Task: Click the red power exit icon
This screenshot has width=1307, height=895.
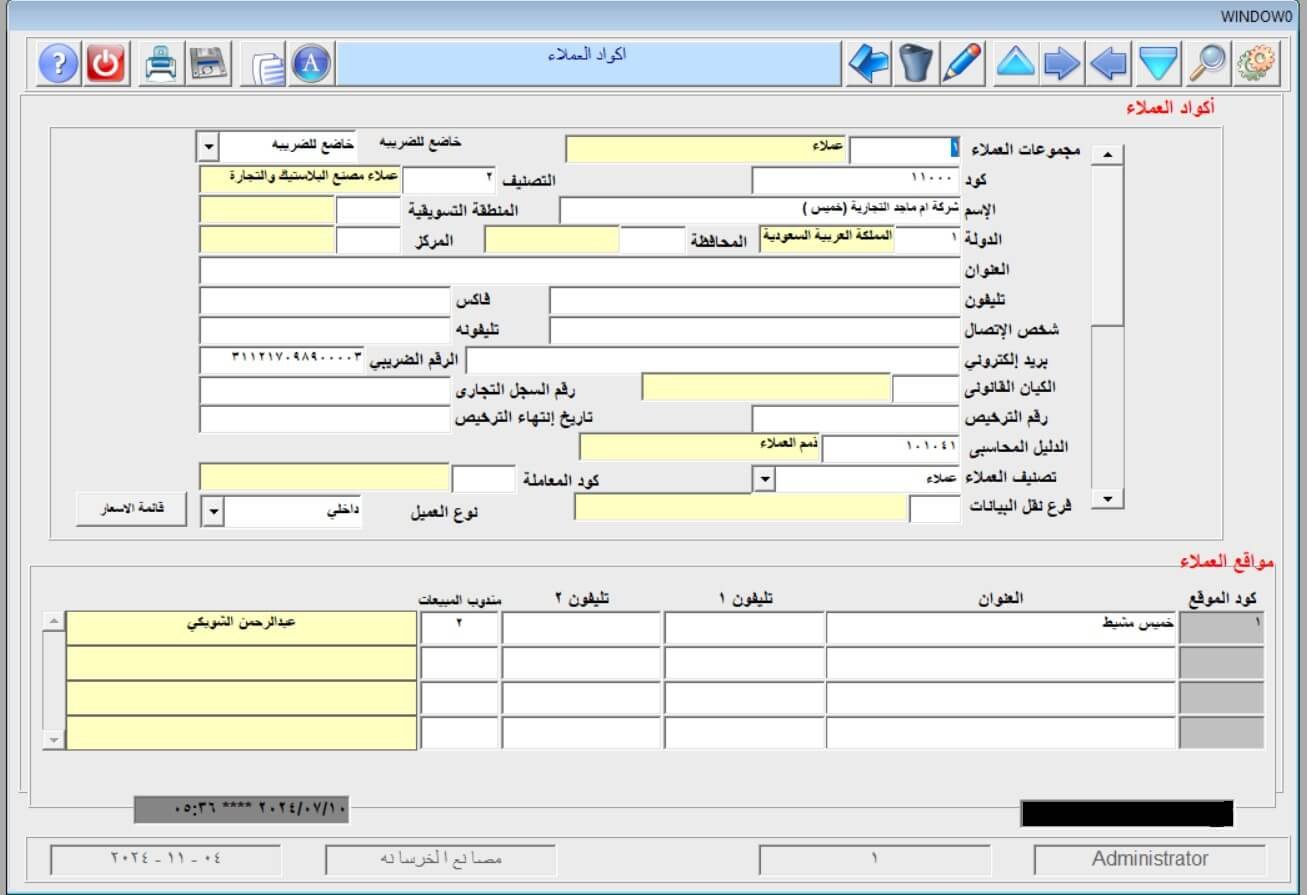Action: pyautogui.click(x=106, y=64)
